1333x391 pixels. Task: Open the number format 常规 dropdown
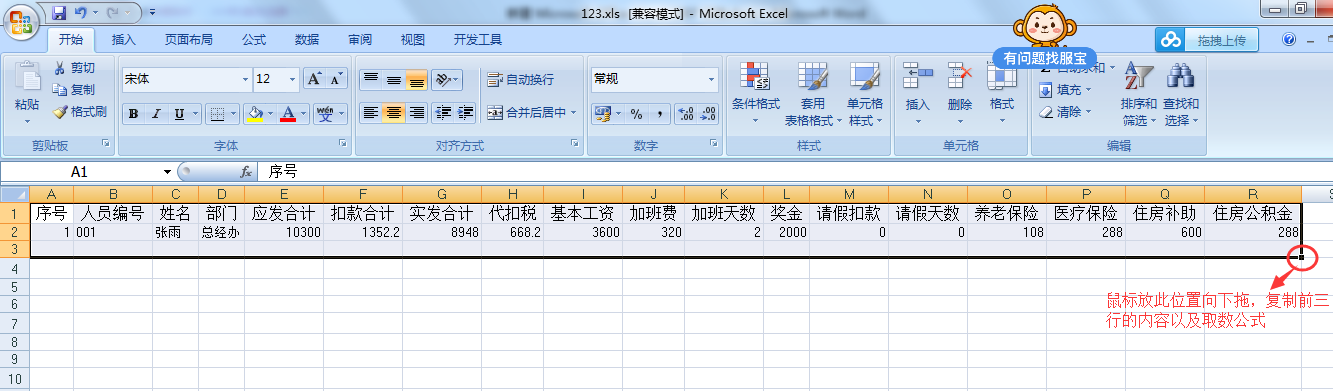pos(712,79)
